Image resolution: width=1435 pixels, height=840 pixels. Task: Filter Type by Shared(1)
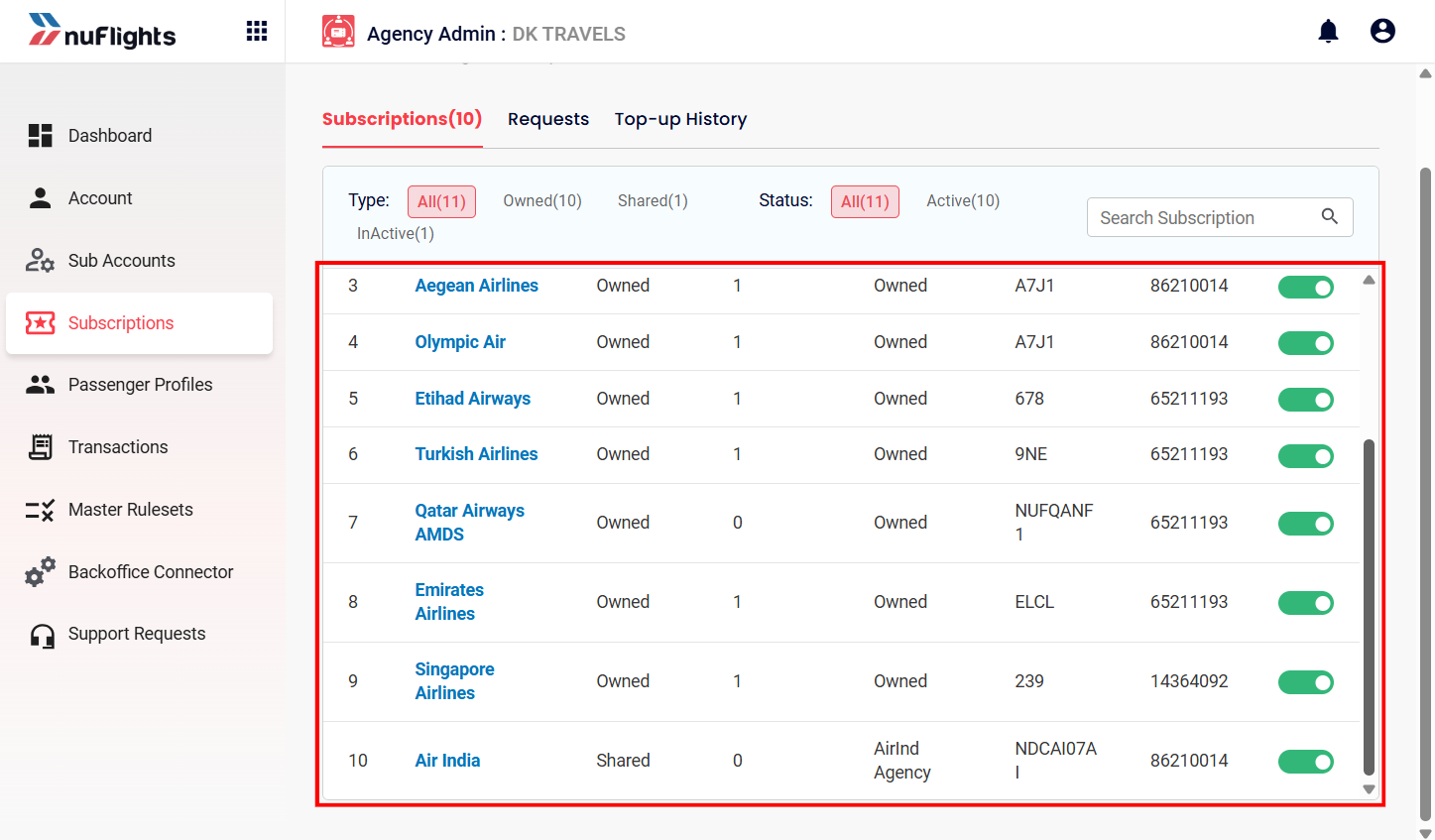653,200
